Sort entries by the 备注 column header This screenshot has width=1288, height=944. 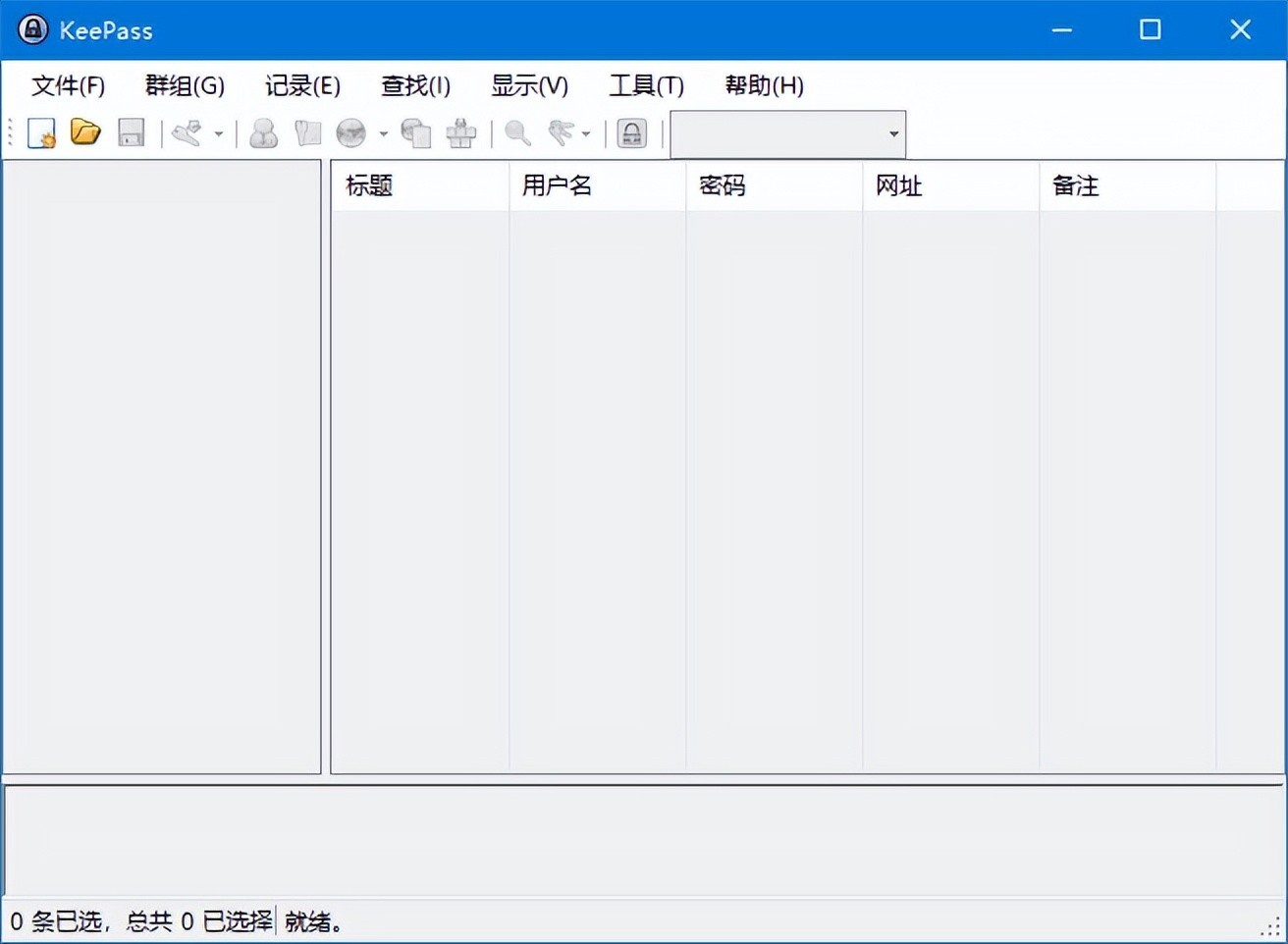(x=1128, y=185)
